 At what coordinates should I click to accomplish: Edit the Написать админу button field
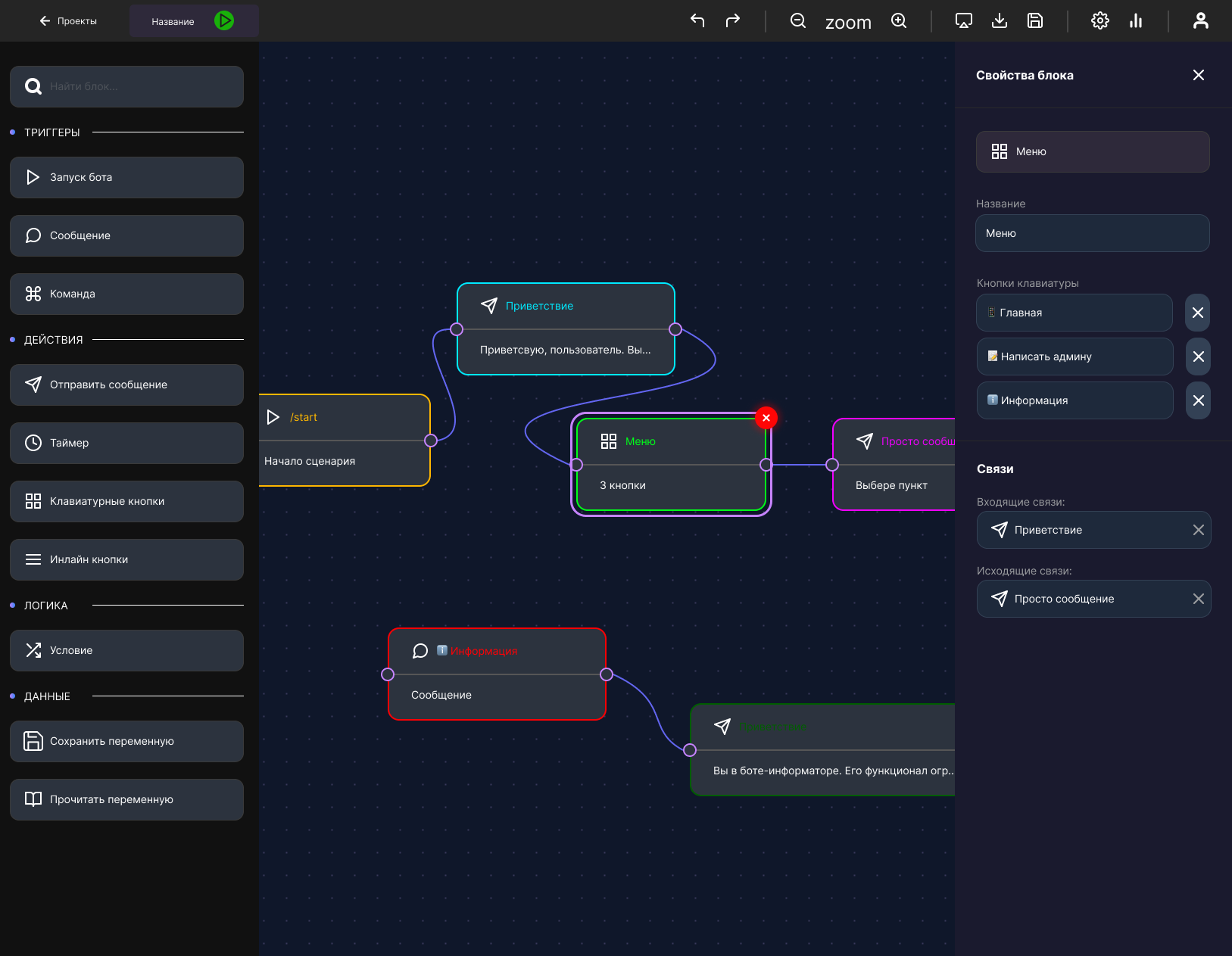click(x=1074, y=357)
